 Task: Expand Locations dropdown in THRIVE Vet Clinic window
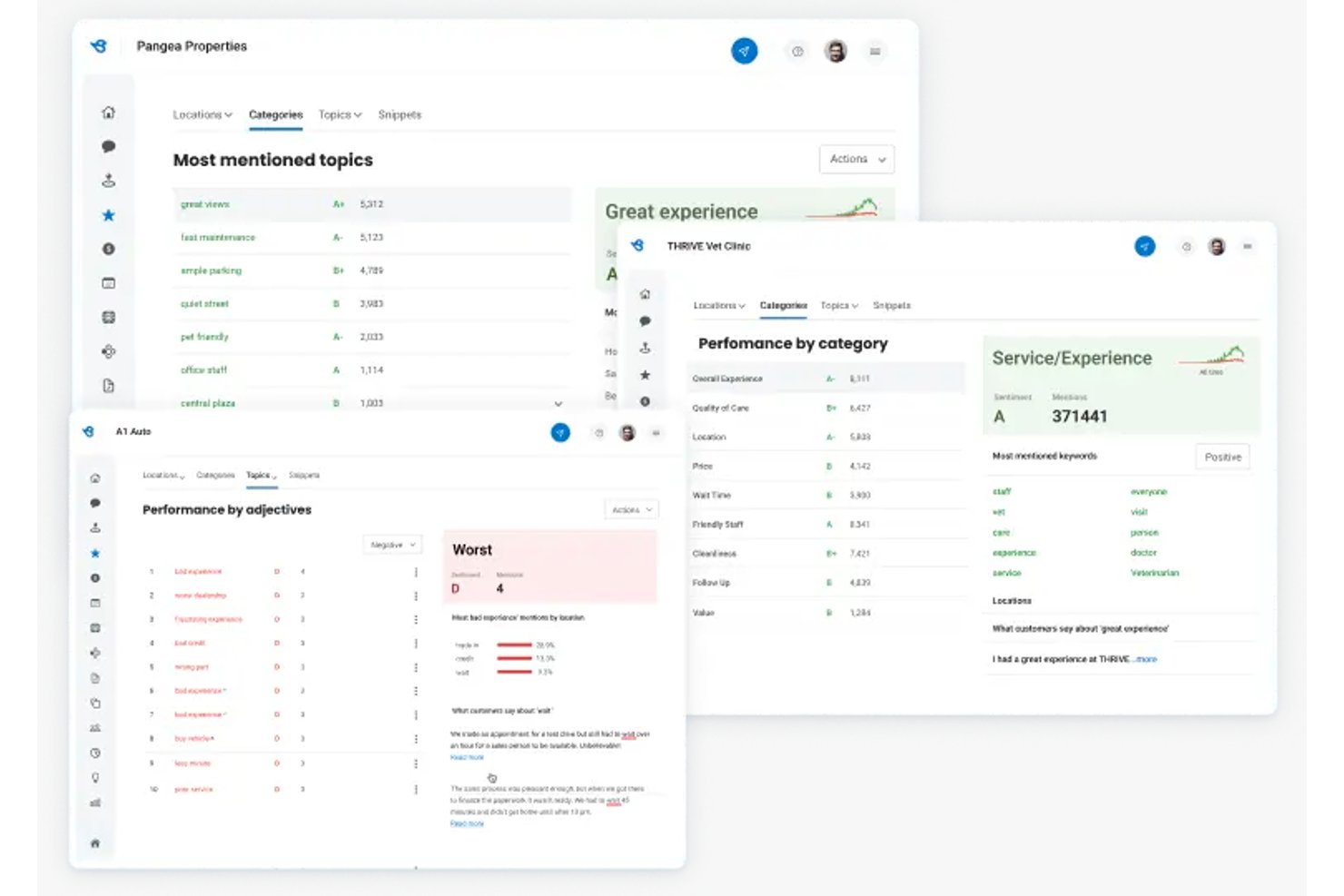719,306
